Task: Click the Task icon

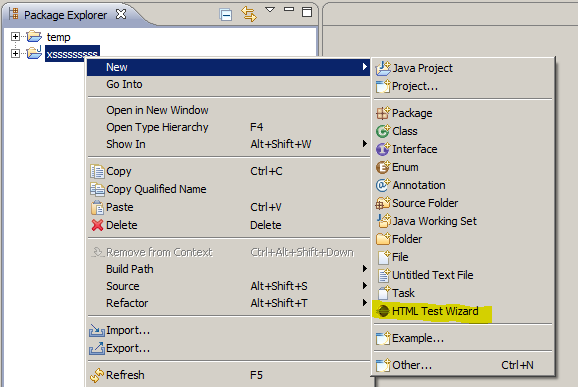Action: click(x=384, y=293)
